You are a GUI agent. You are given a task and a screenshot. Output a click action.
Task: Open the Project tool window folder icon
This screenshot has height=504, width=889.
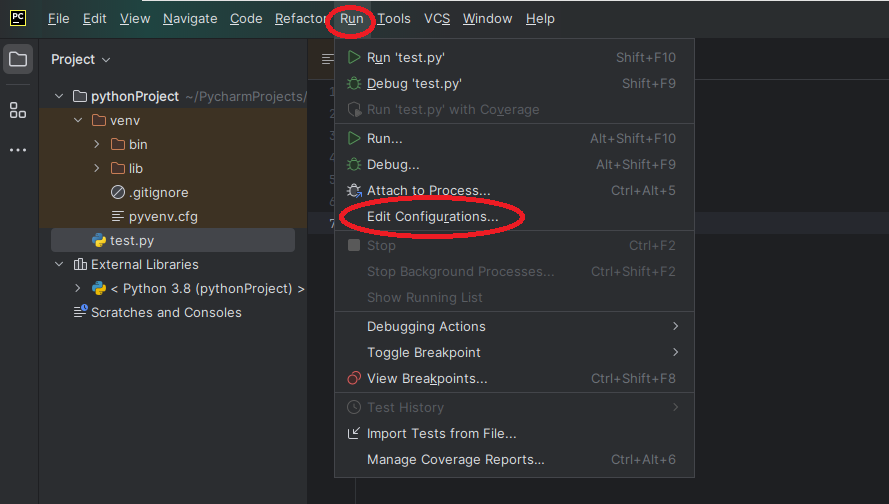(18, 59)
